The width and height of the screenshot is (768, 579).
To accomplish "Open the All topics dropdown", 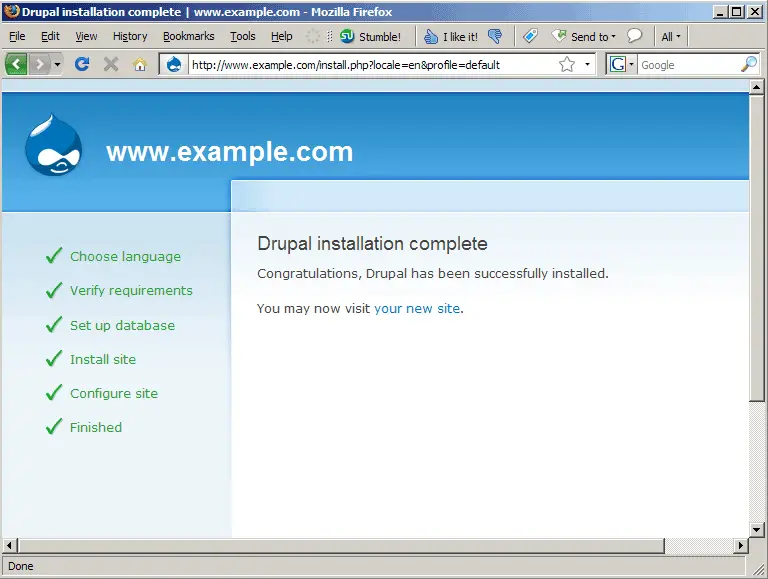I will pyautogui.click(x=671, y=37).
